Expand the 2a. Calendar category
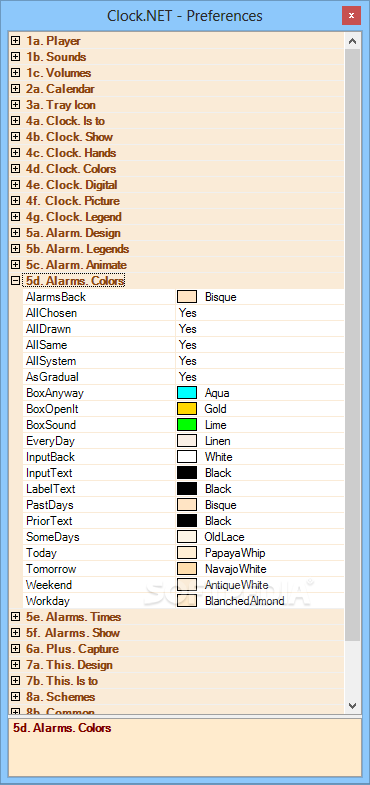 (16, 89)
